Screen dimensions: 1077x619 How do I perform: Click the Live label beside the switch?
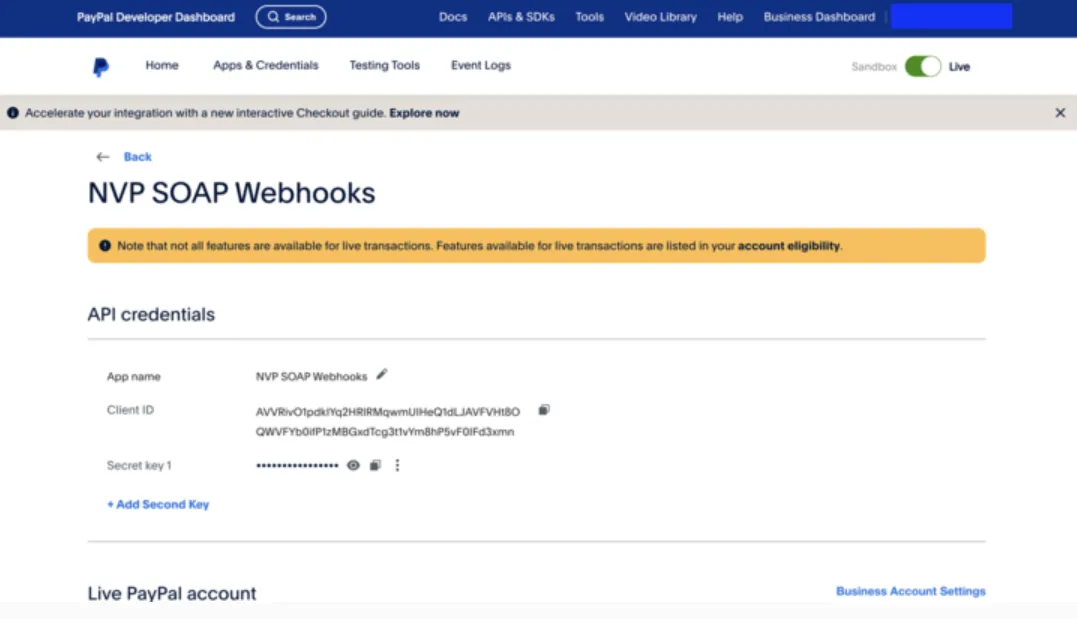coord(959,67)
